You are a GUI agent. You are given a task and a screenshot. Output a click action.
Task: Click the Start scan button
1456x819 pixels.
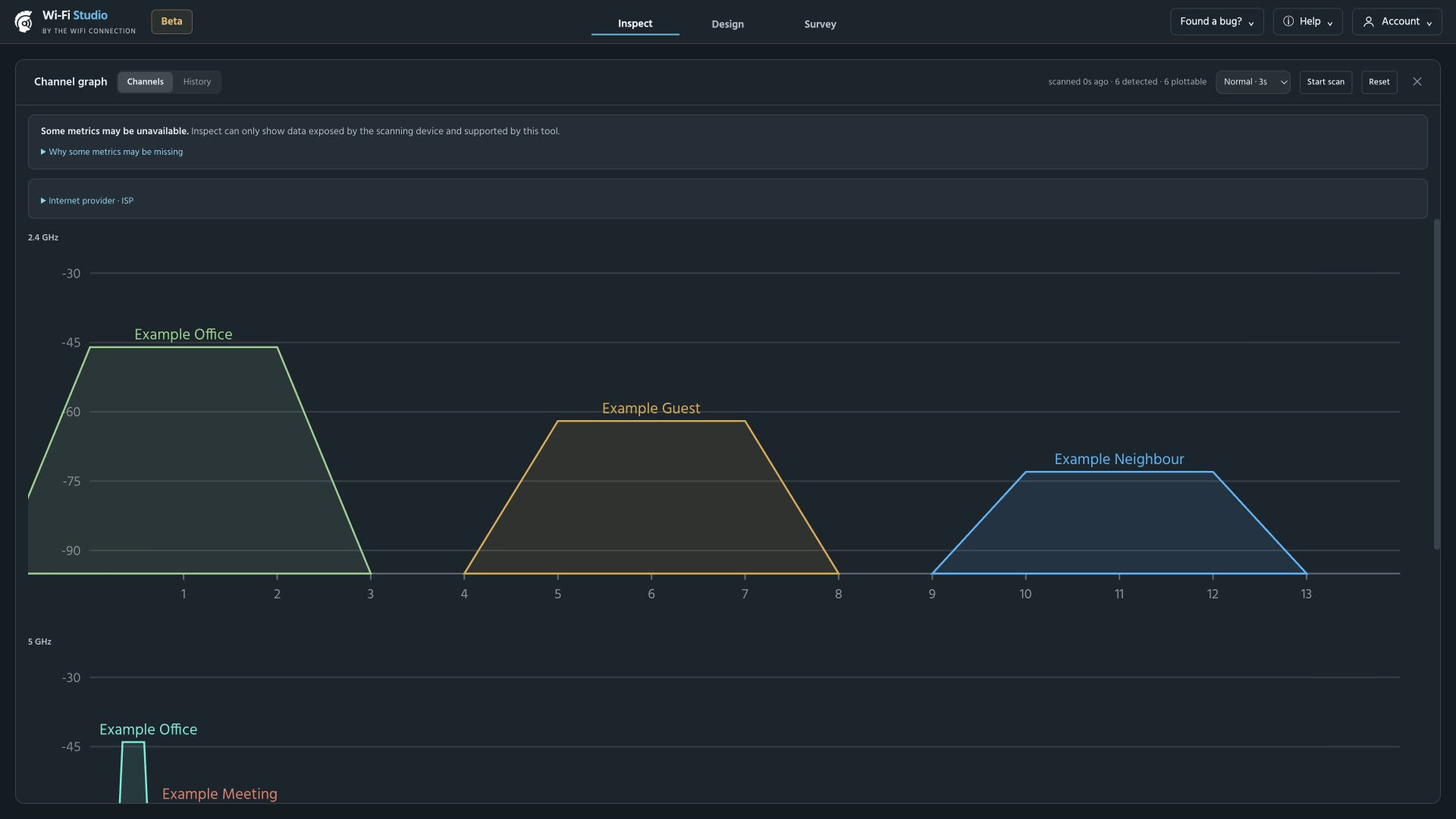1326,82
